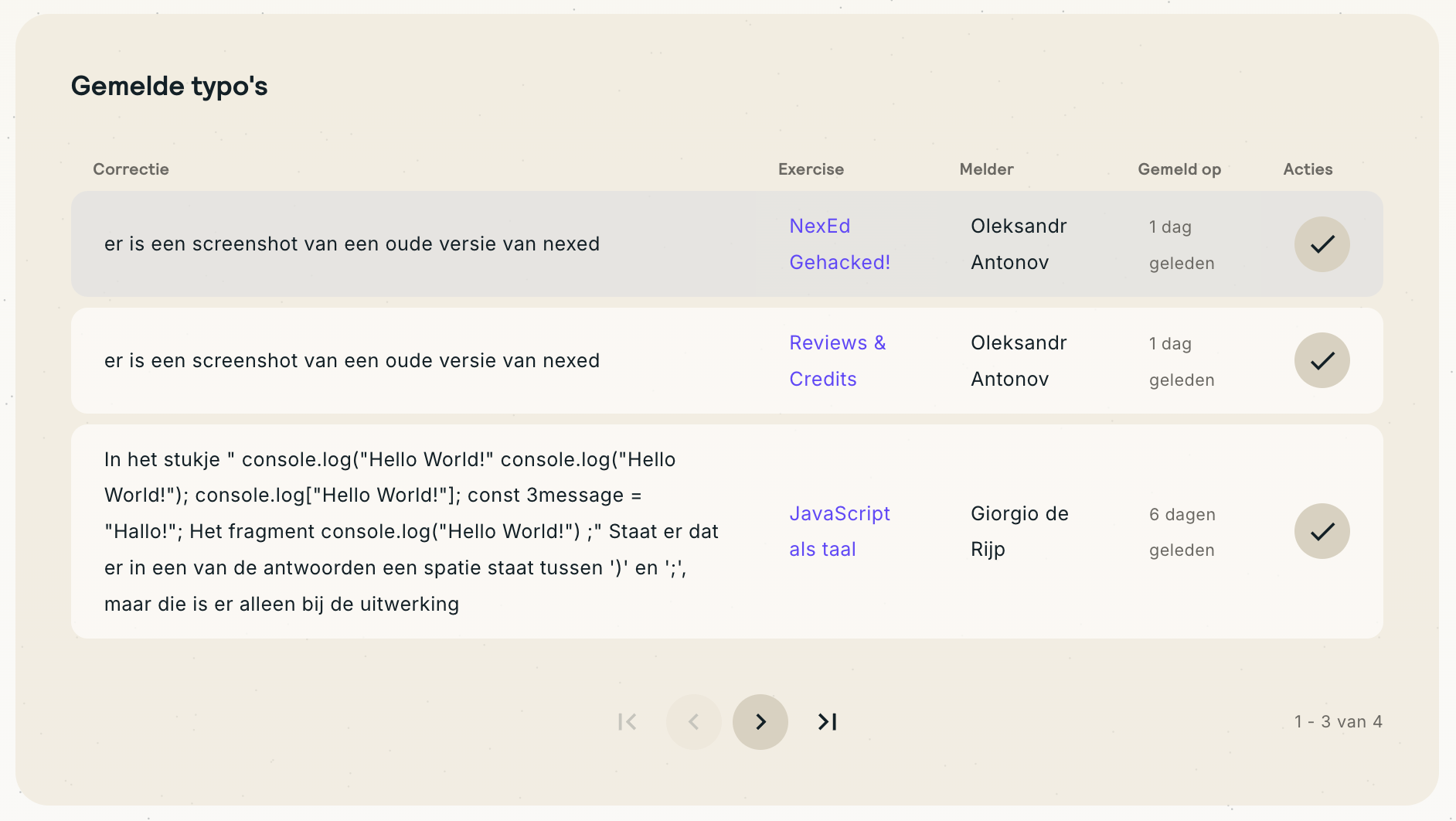Image resolution: width=1456 pixels, height=821 pixels.
Task: Click the Exercise column header
Action: [x=811, y=169]
